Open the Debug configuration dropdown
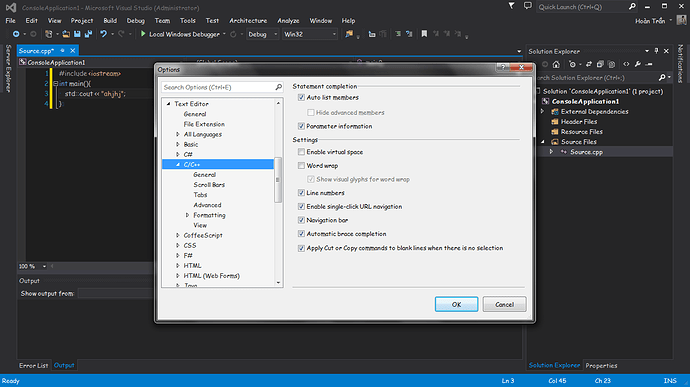This screenshot has width=690, height=387. click(x=262, y=34)
